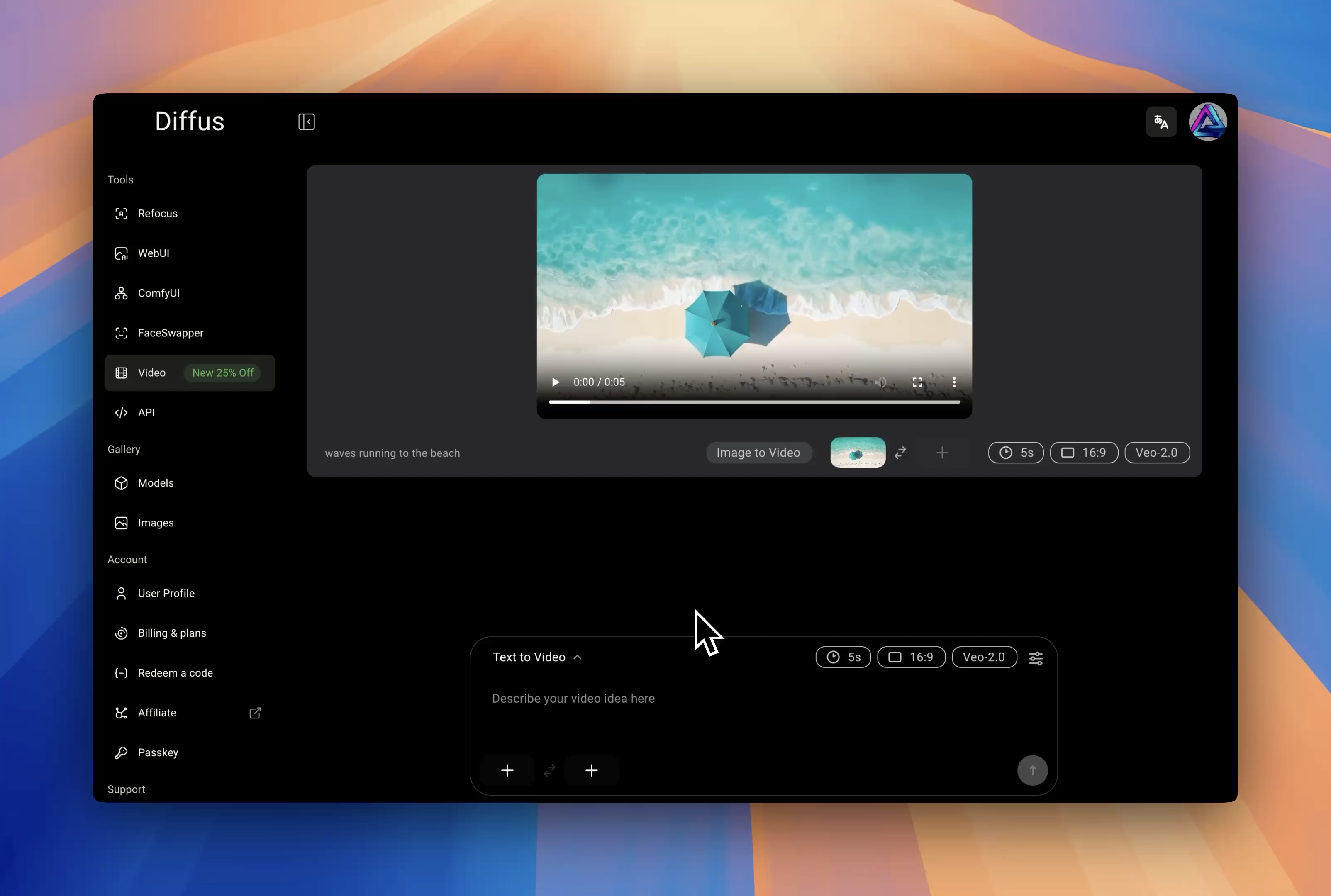Go to Billing & plans page
The height and width of the screenshot is (896, 1331).
tap(171, 633)
